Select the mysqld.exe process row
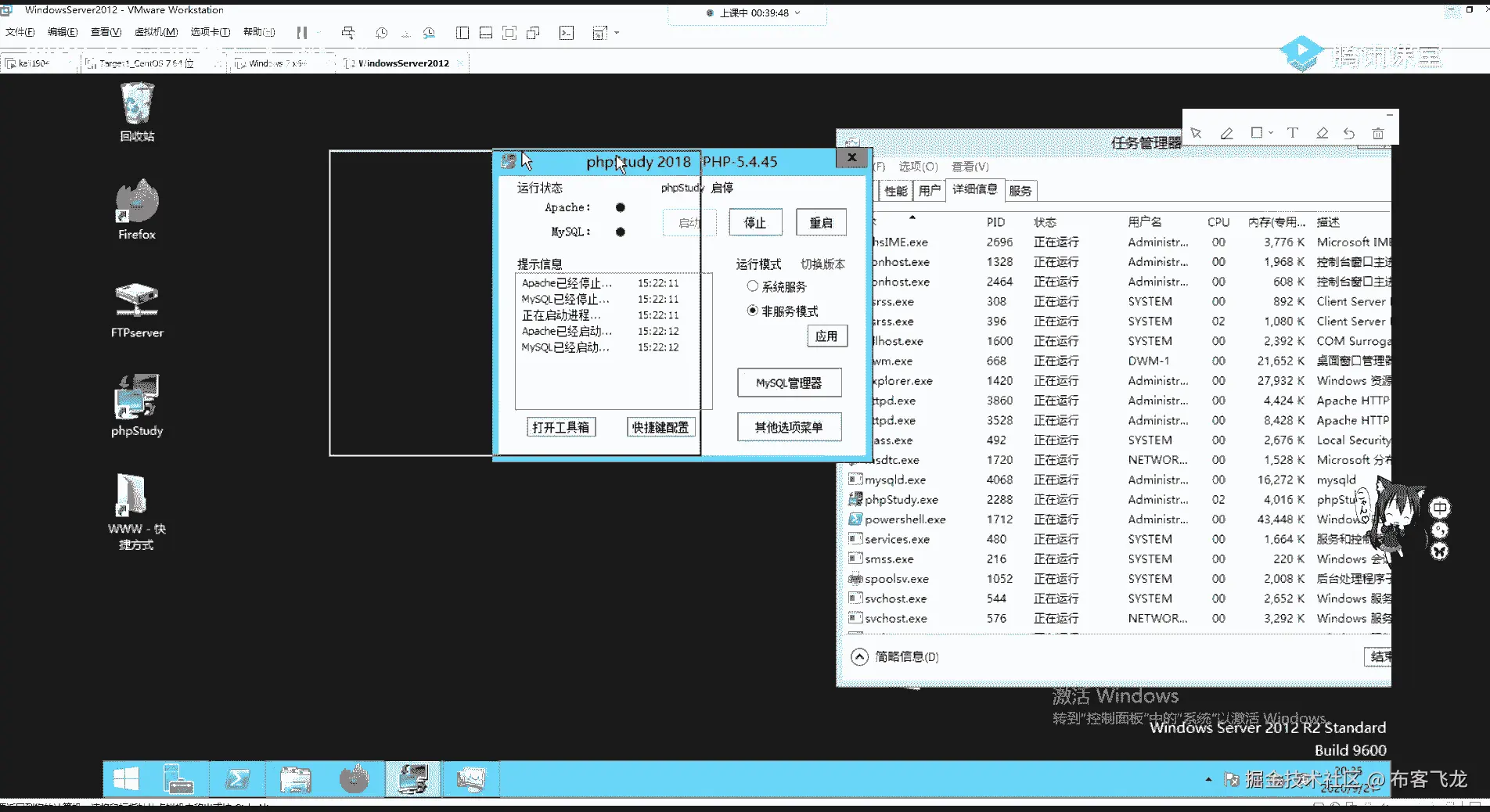Image resolution: width=1490 pixels, height=812 pixels. coord(1119,480)
